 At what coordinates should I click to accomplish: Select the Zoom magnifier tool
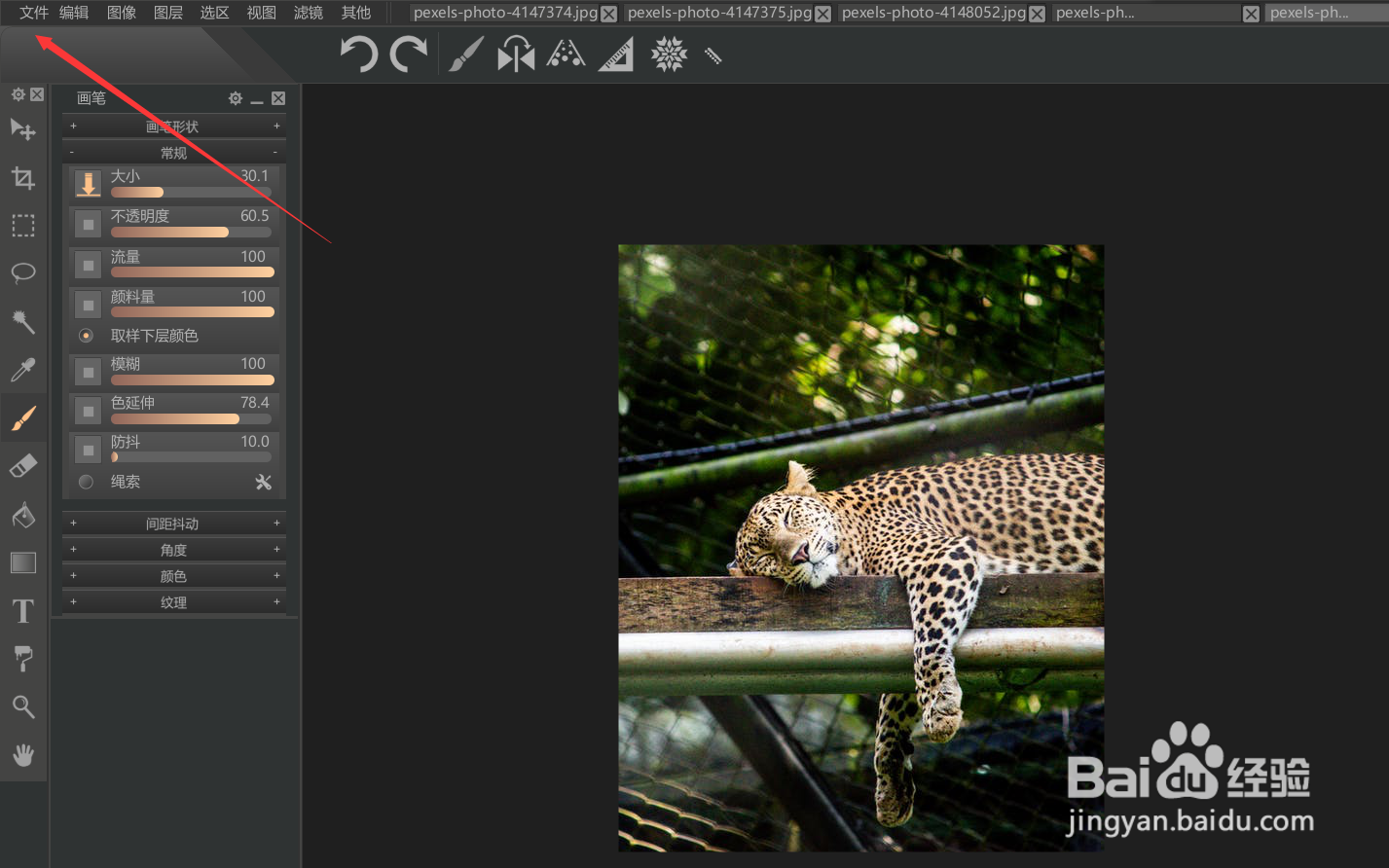pyautogui.click(x=22, y=707)
